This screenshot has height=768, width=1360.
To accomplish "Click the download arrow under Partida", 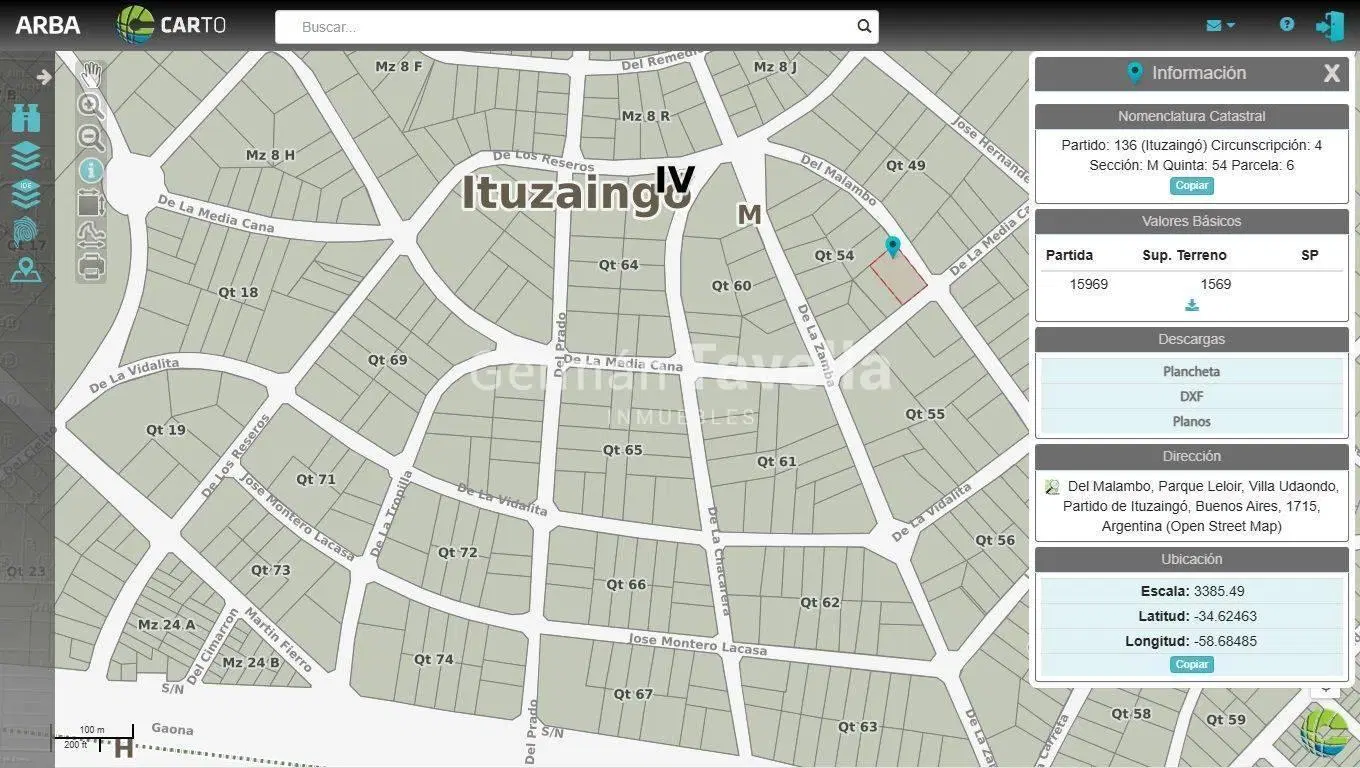I will click(1192, 305).
